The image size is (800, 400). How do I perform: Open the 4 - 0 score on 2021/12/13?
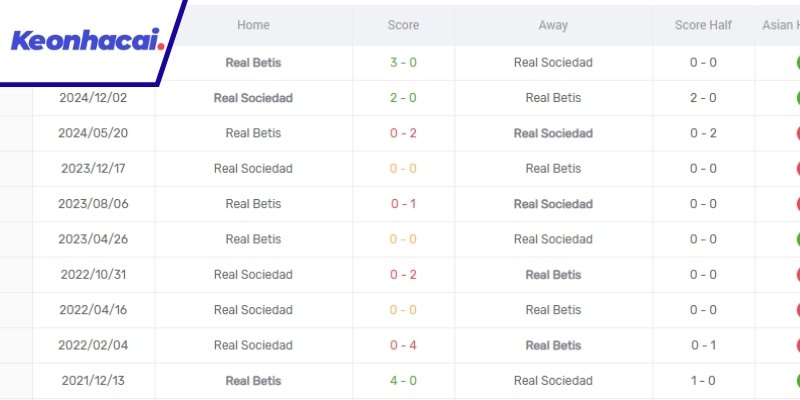(403, 380)
